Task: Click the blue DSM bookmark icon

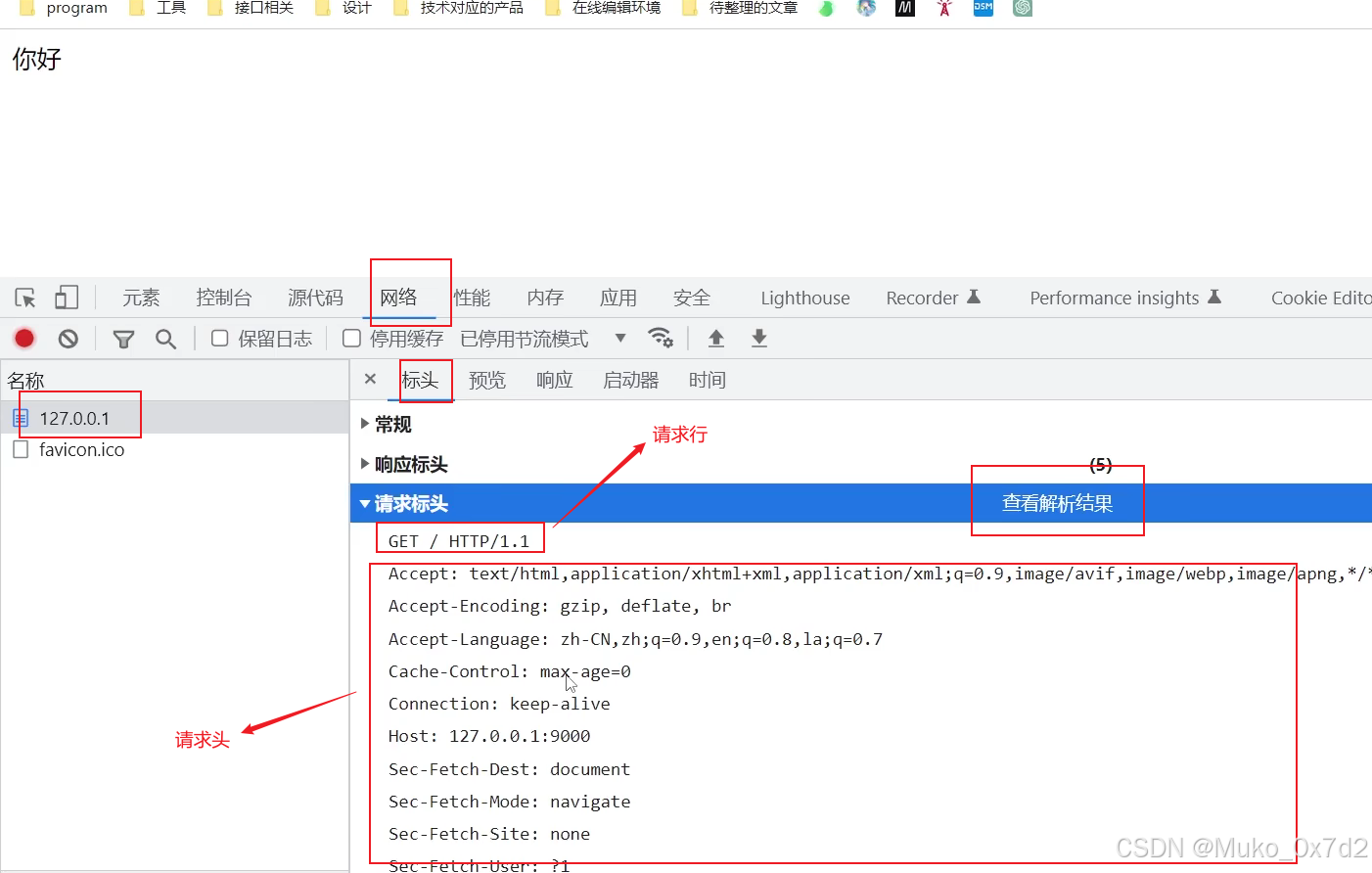Action: (983, 8)
